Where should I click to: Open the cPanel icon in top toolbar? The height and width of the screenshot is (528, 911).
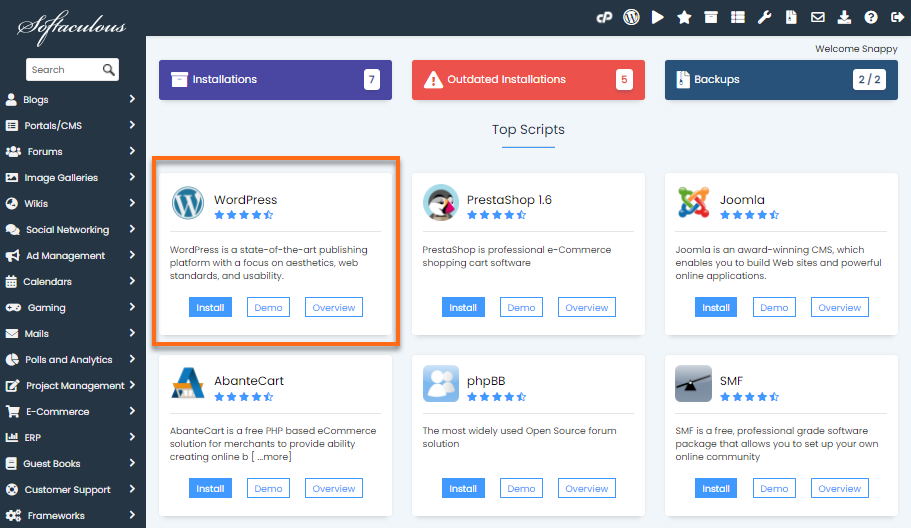tap(604, 17)
